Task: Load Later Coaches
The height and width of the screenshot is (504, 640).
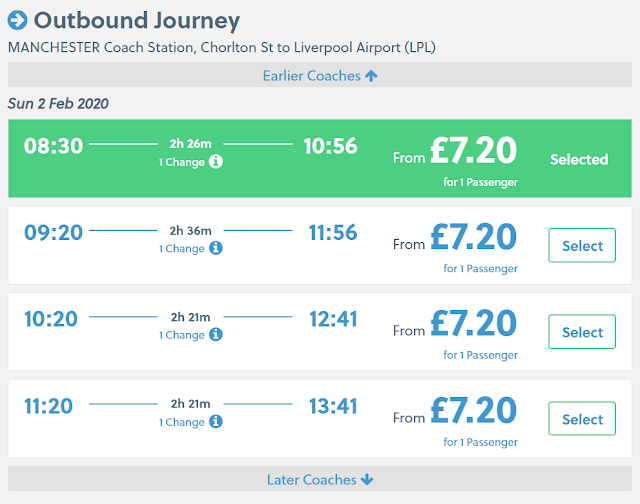Action: [x=312, y=479]
